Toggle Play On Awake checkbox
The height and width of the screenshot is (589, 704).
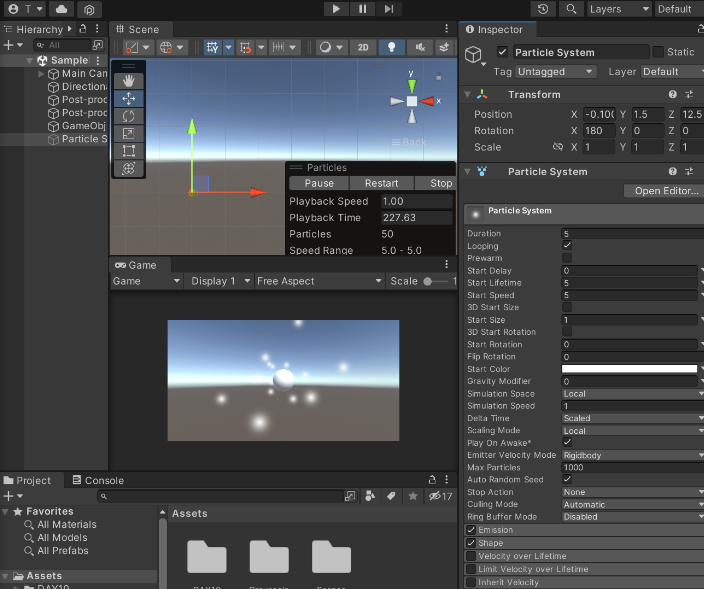click(x=567, y=442)
